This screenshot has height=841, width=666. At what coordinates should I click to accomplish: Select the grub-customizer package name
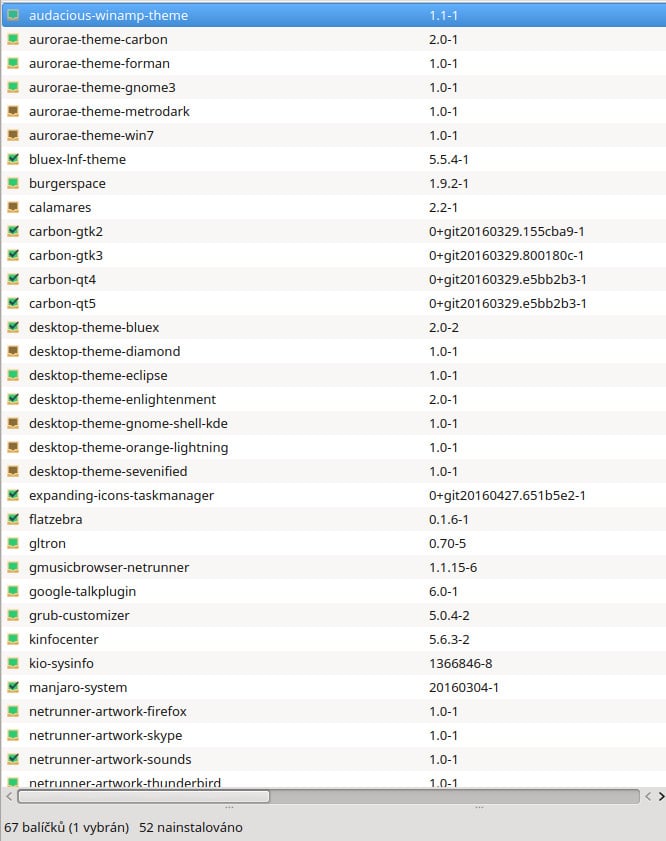(x=79, y=615)
